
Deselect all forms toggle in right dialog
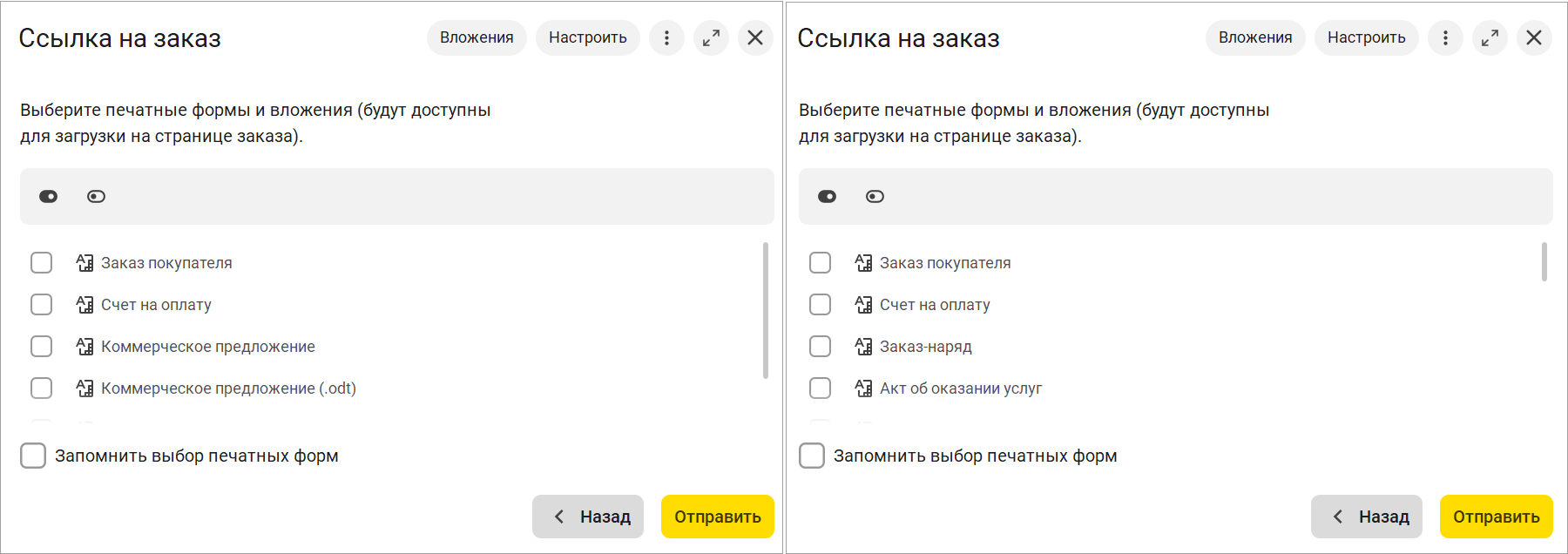click(x=875, y=197)
